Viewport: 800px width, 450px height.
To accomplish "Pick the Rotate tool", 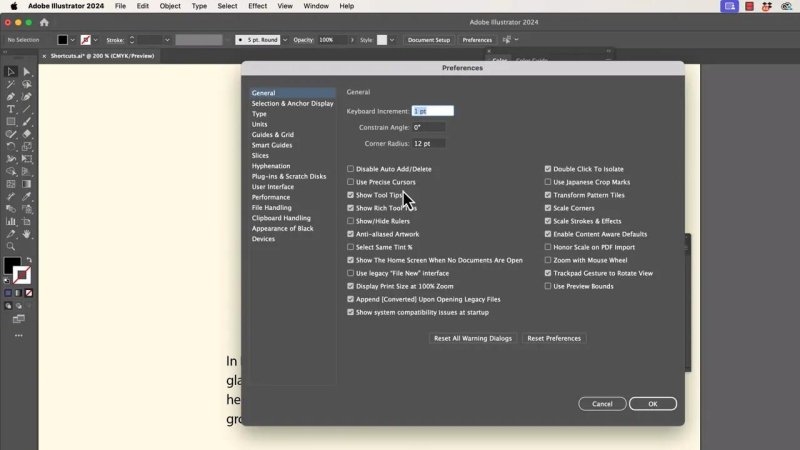I will pyautogui.click(x=11, y=146).
